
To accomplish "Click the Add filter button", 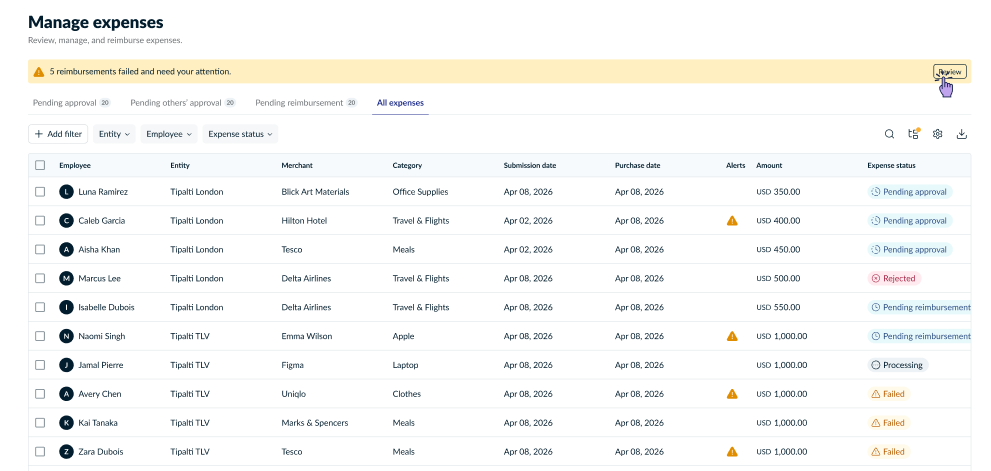I will [x=58, y=134].
